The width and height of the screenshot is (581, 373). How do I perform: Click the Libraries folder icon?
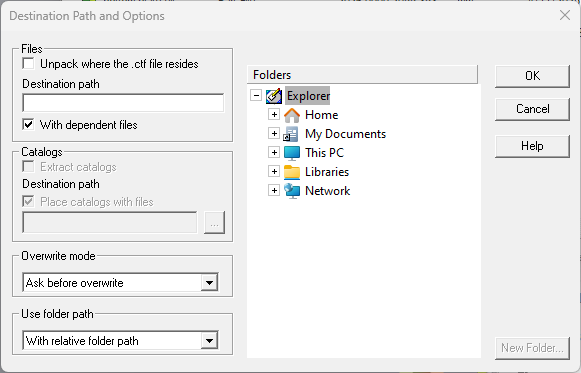(292, 172)
